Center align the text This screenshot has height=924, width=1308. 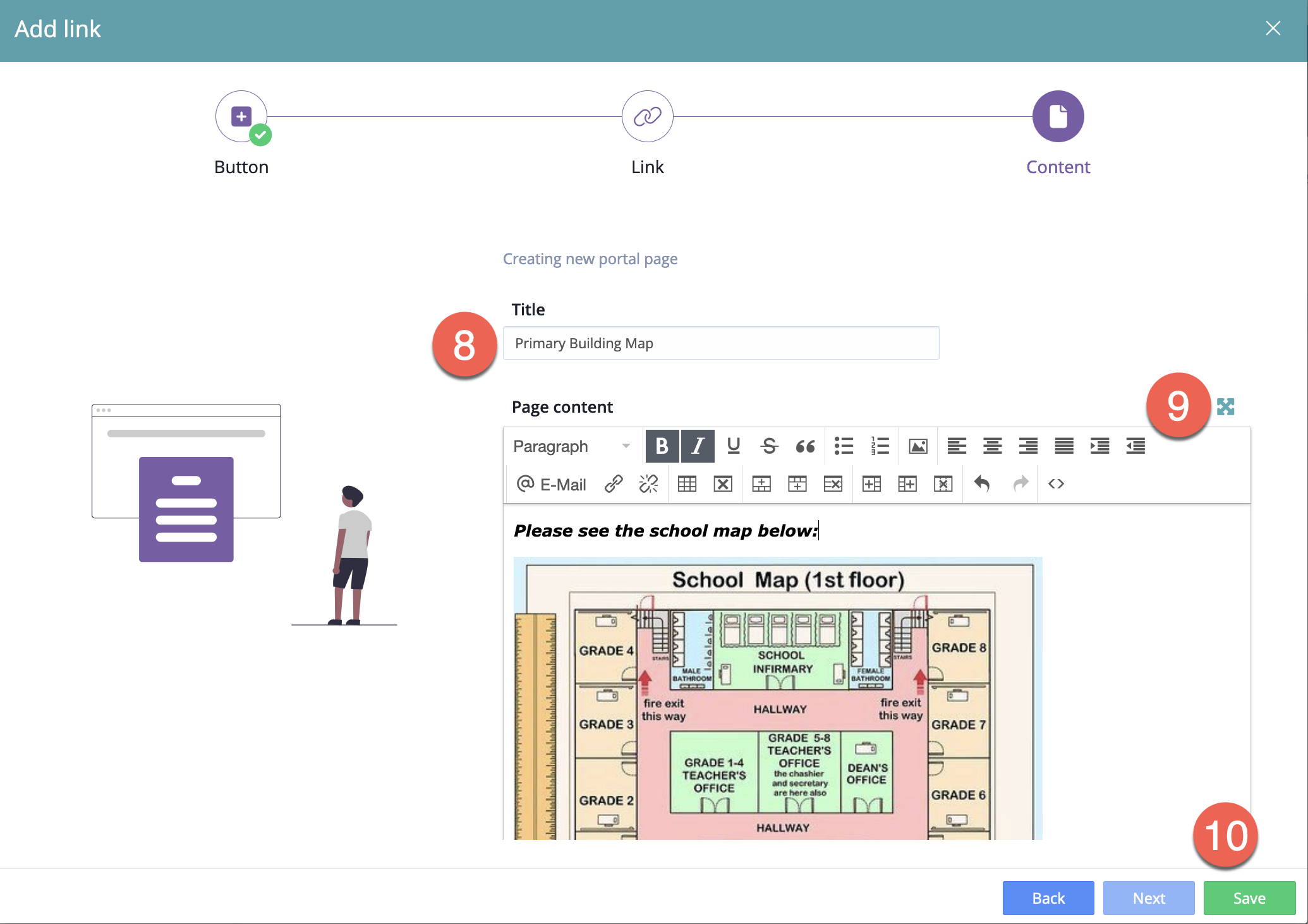tap(992, 446)
